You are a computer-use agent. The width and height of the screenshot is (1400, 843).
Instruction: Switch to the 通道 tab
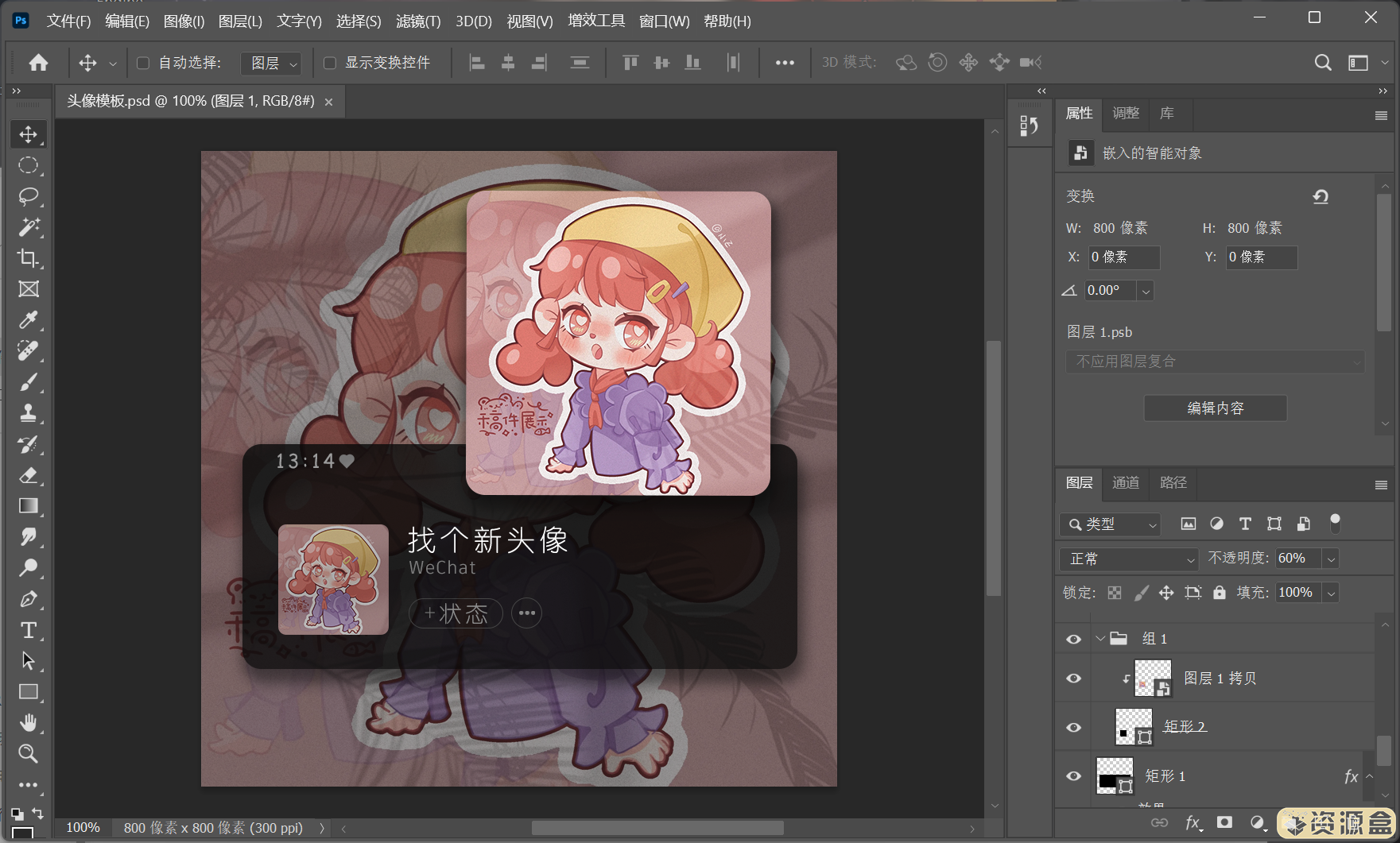coord(1126,482)
